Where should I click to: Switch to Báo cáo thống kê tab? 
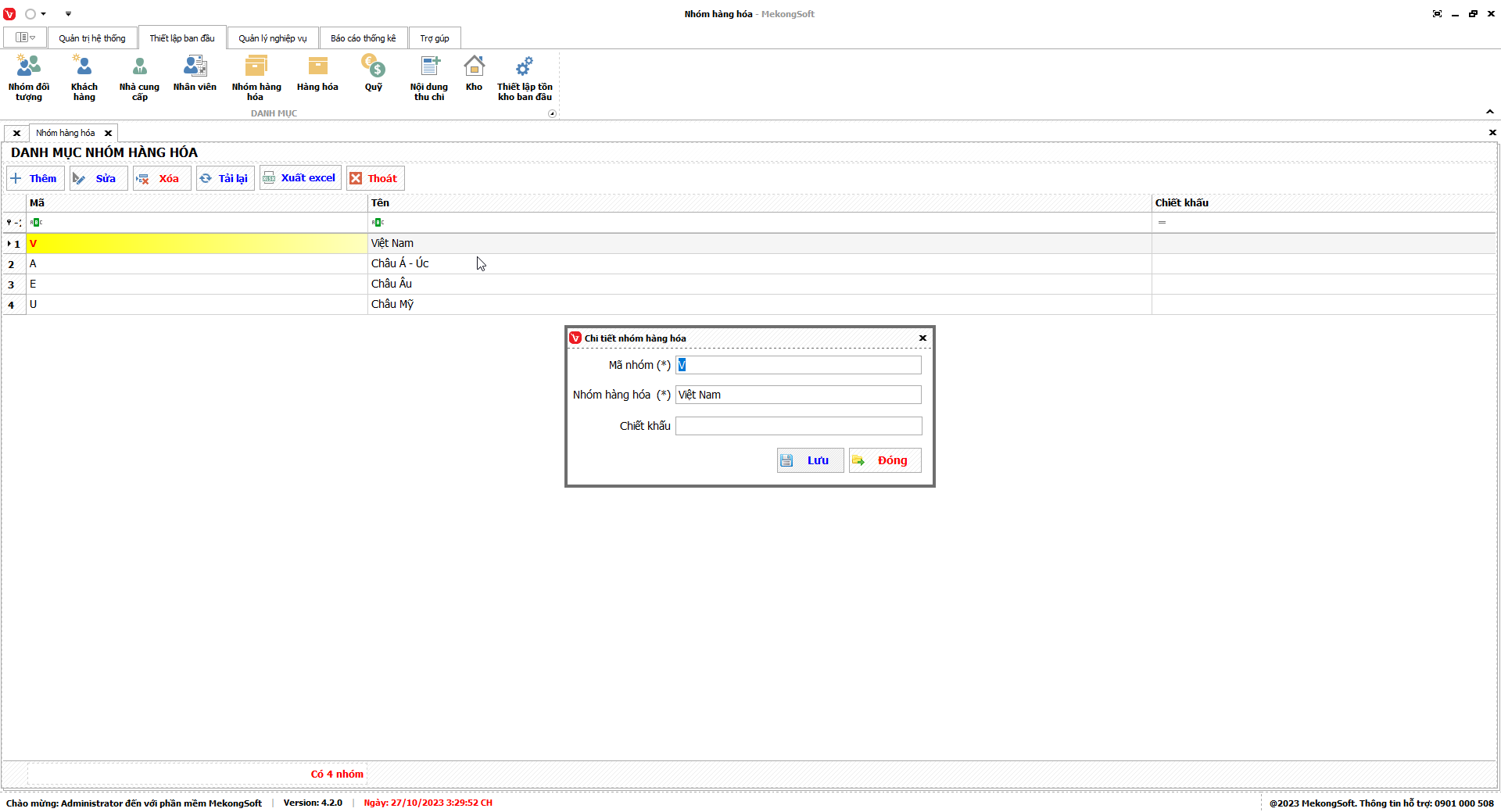click(364, 38)
